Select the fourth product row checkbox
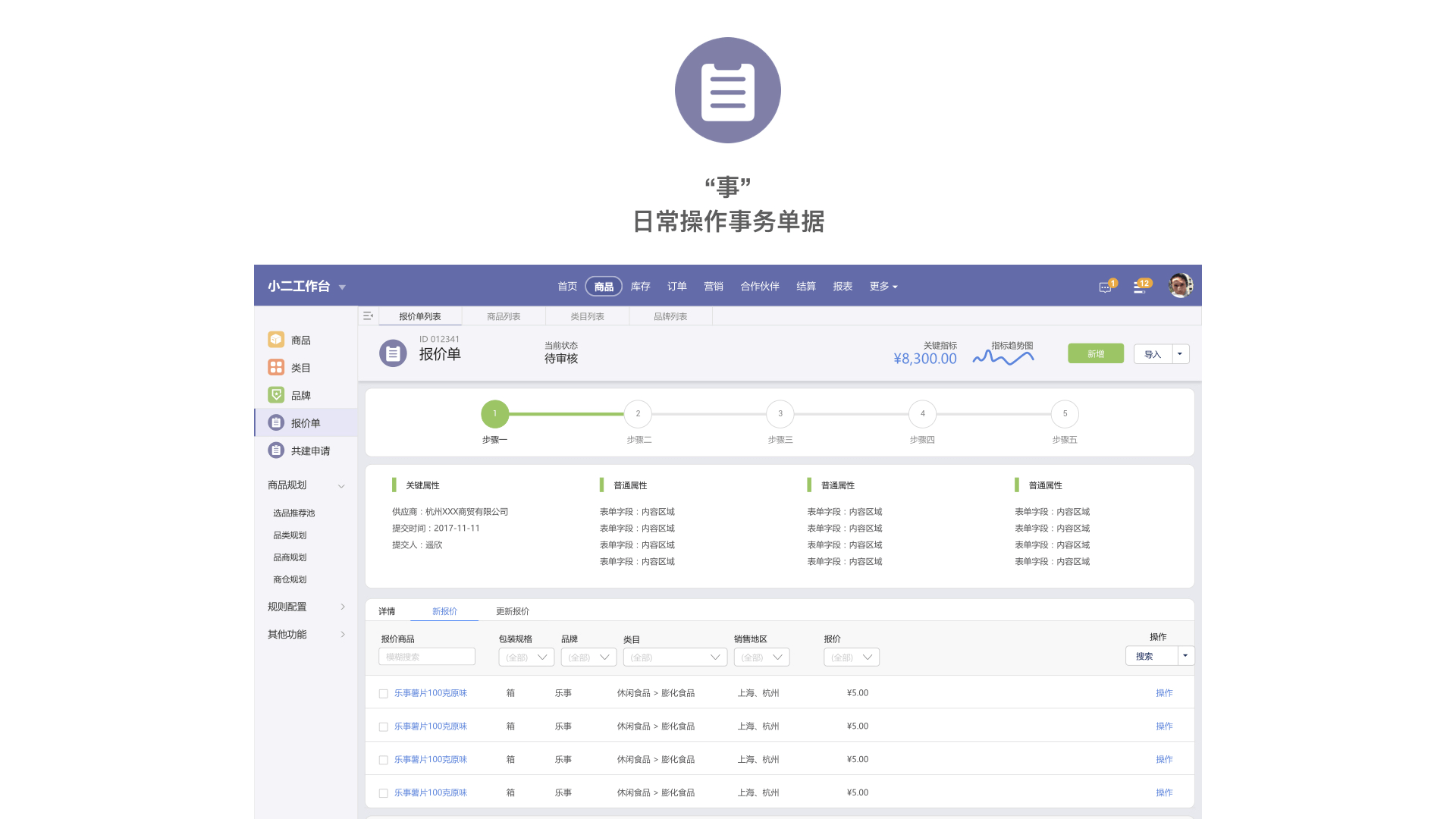The height and width of the screenshot is (819, 1456). [x=384, y=793]
